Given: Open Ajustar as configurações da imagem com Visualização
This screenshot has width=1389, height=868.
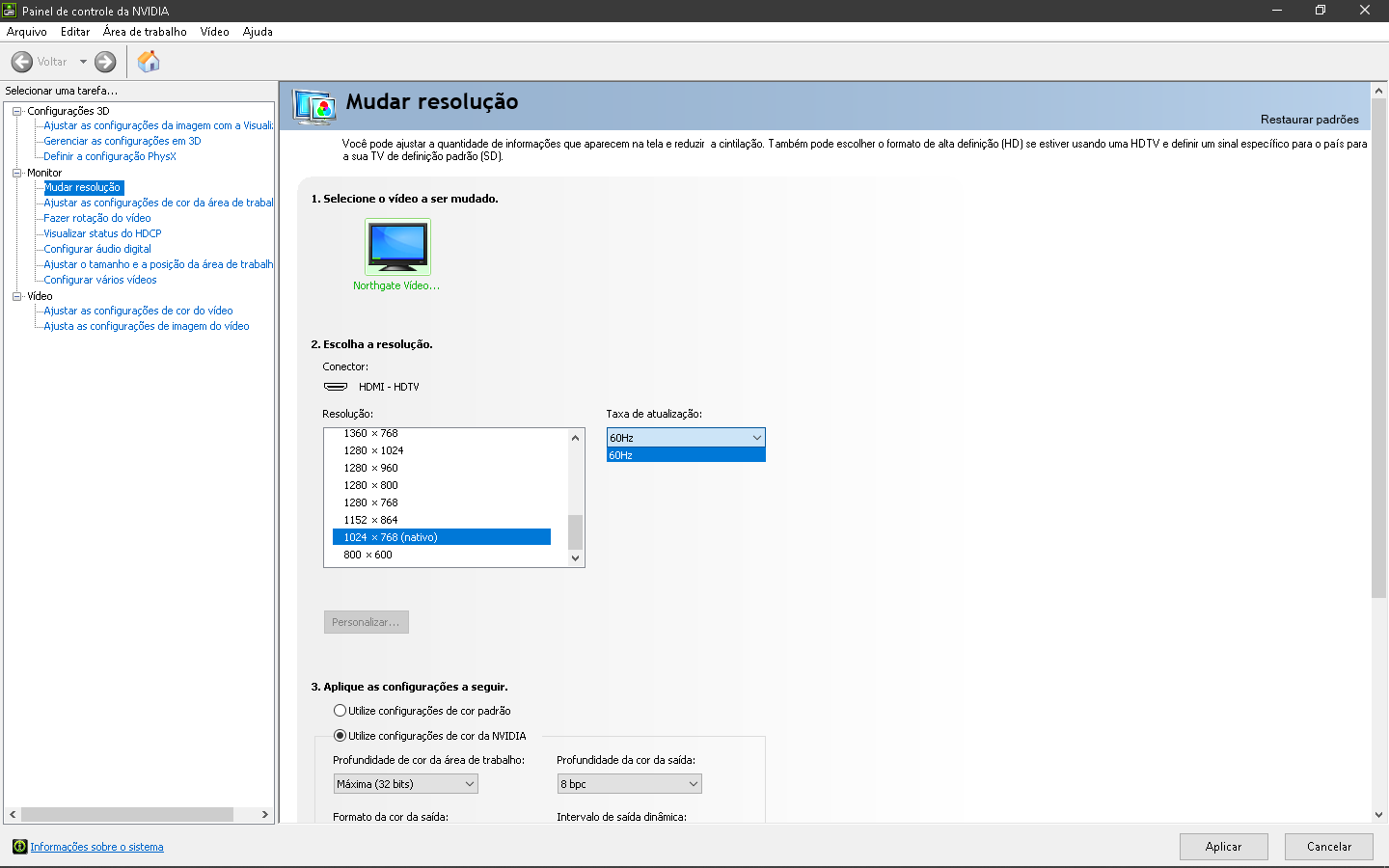Looking at the screenshot, I should pos(158,125).
